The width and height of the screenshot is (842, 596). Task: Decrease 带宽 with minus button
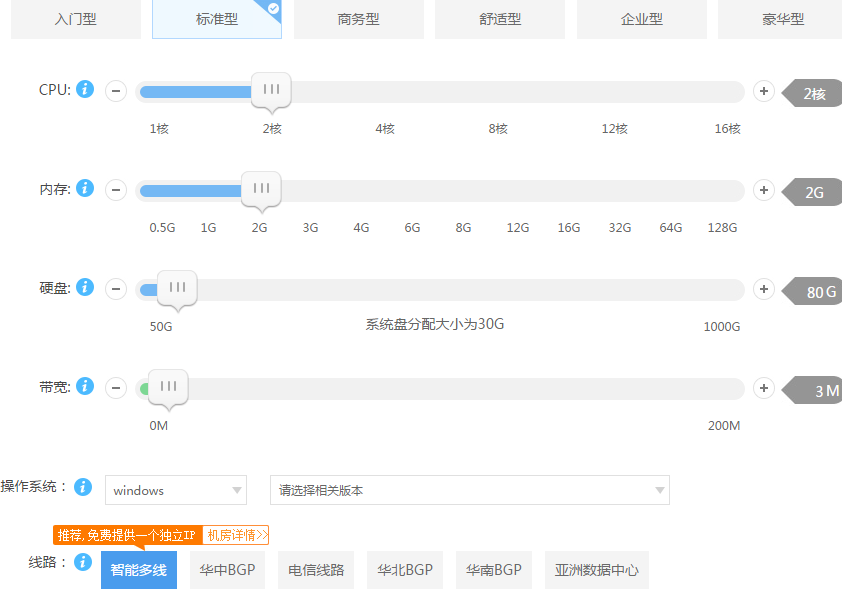pyautogui.click(x=116, y=388)
